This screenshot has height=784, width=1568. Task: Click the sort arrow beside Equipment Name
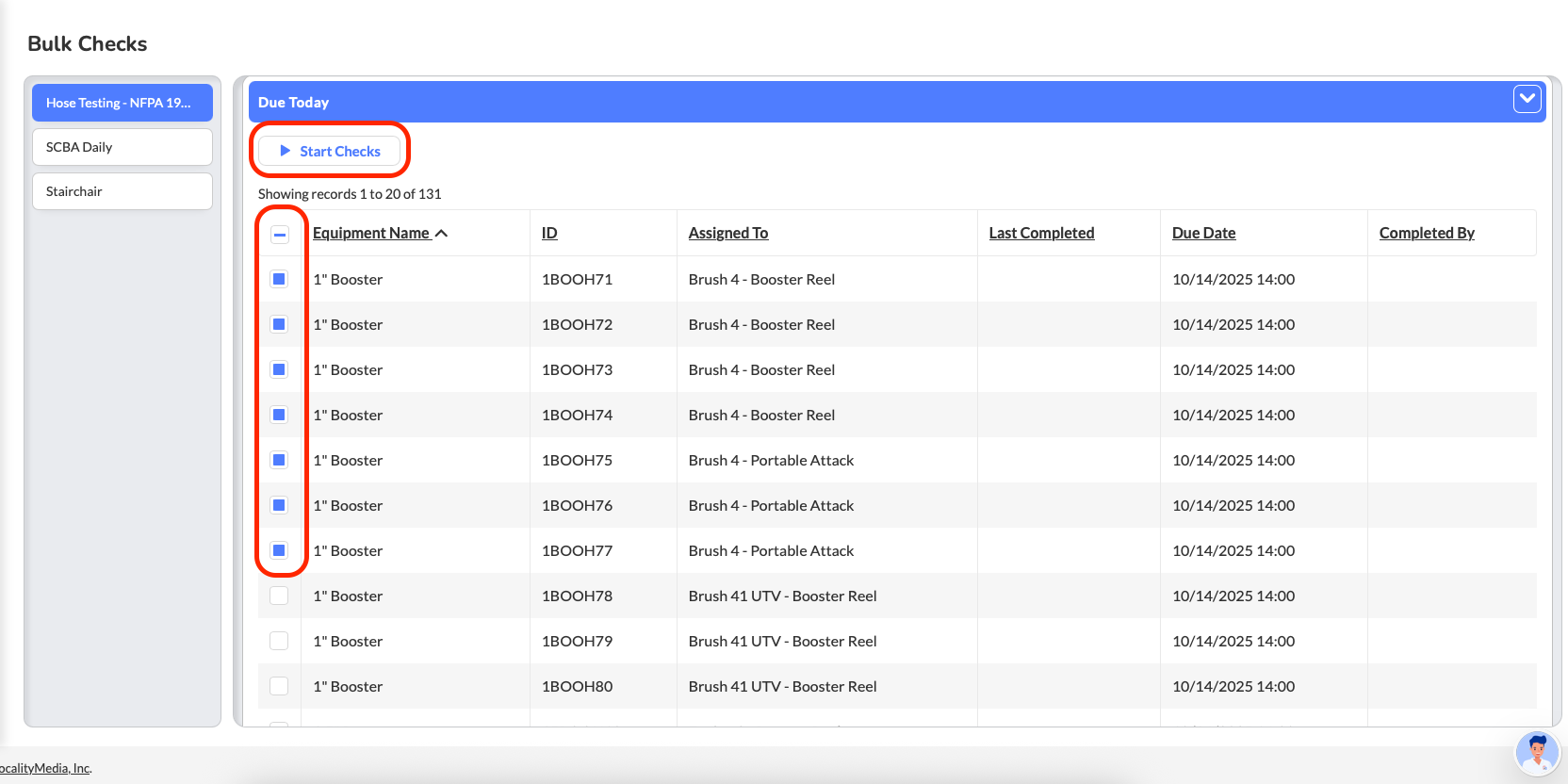pyautogui.click(x=441, y=234)
